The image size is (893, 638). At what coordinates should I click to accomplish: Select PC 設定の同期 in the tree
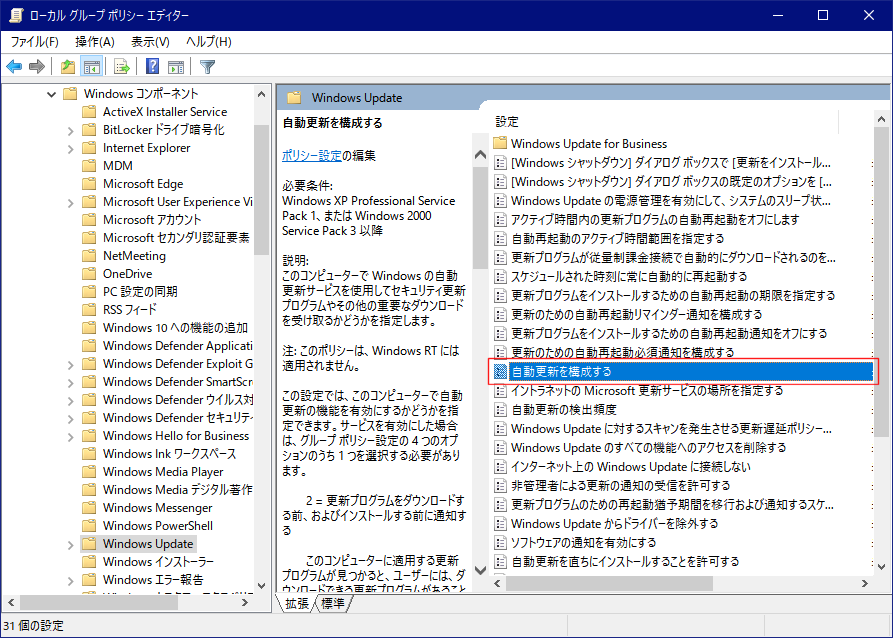140,291
